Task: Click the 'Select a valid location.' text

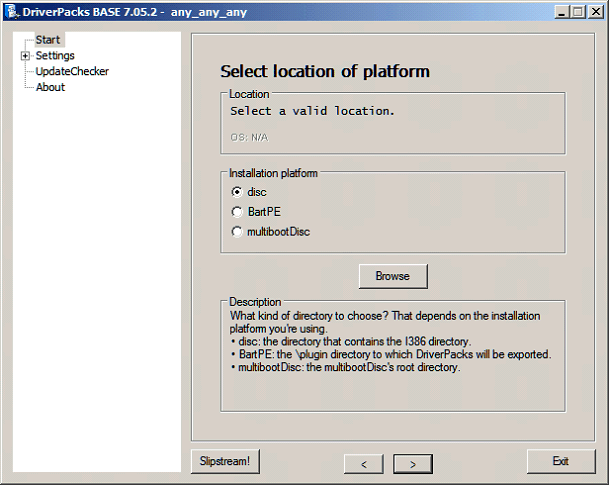Action: [x=312, y=111]
